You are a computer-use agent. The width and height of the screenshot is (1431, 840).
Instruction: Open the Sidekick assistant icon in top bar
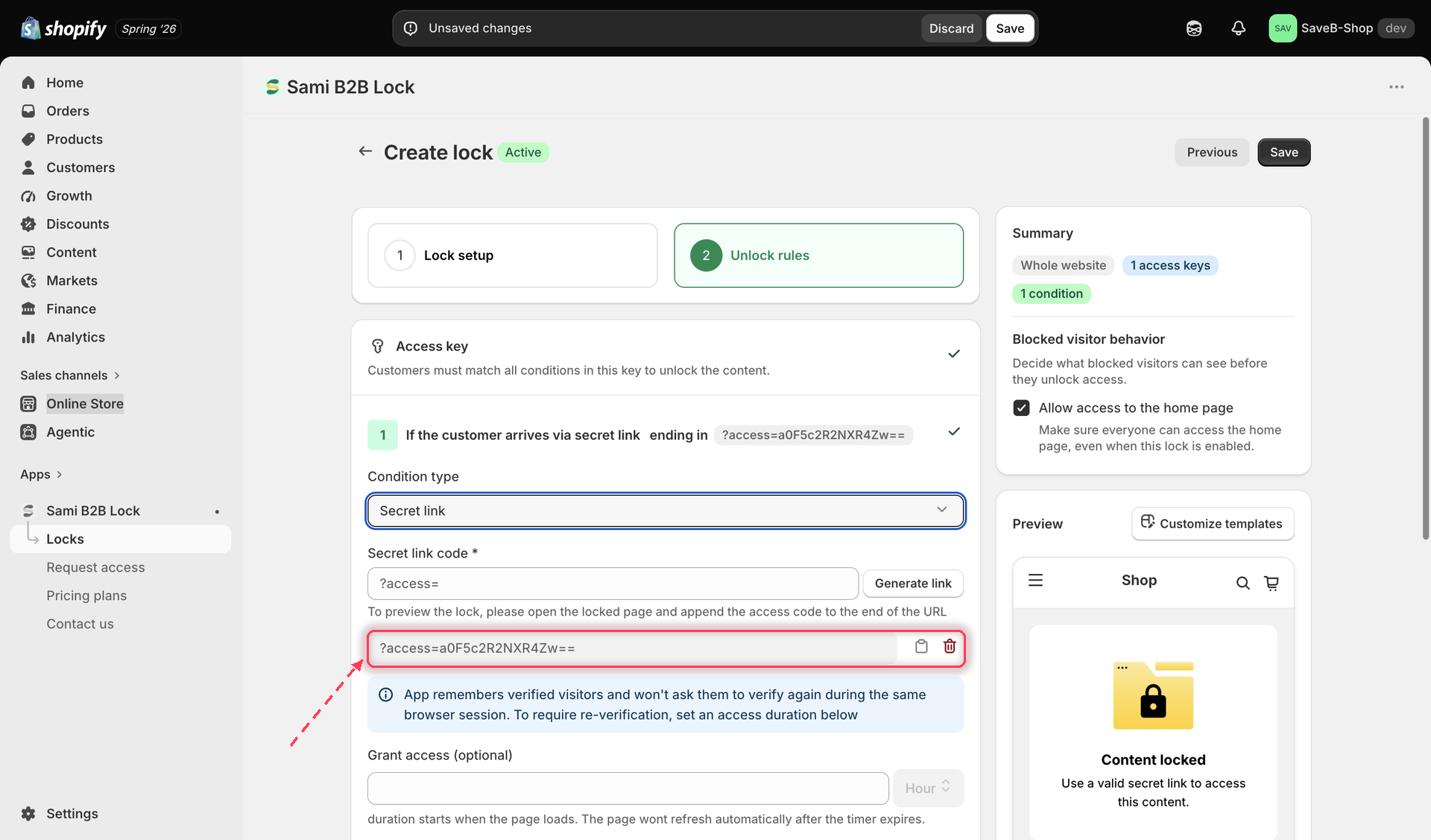(1194, 28)
